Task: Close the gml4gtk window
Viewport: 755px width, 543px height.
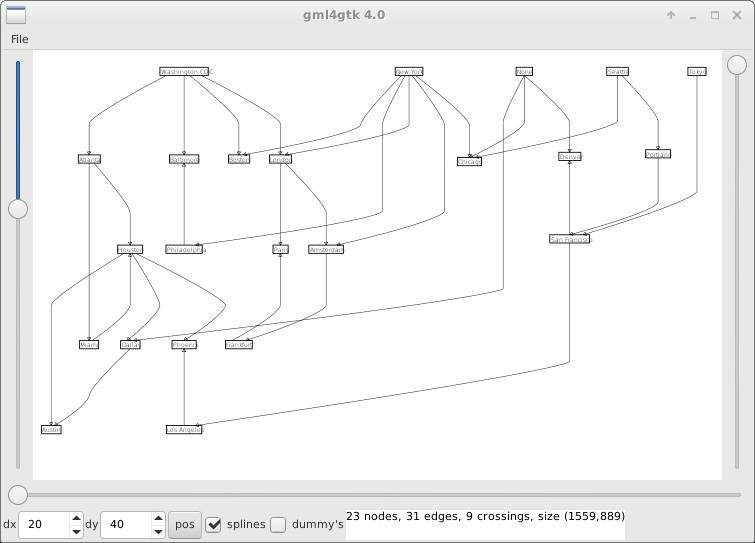Action: [x=737, y=15]
